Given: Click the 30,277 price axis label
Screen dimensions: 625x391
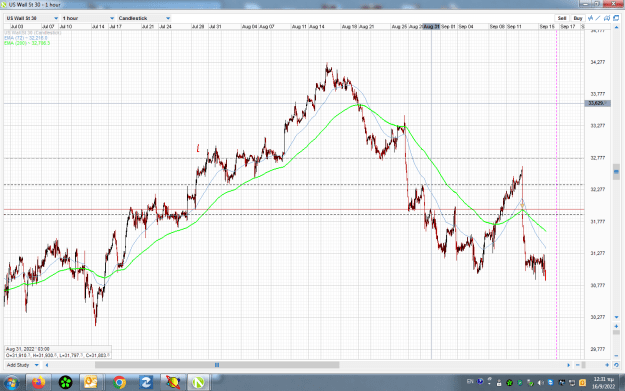Looking at the screenshot, I should tap(597, 317).
